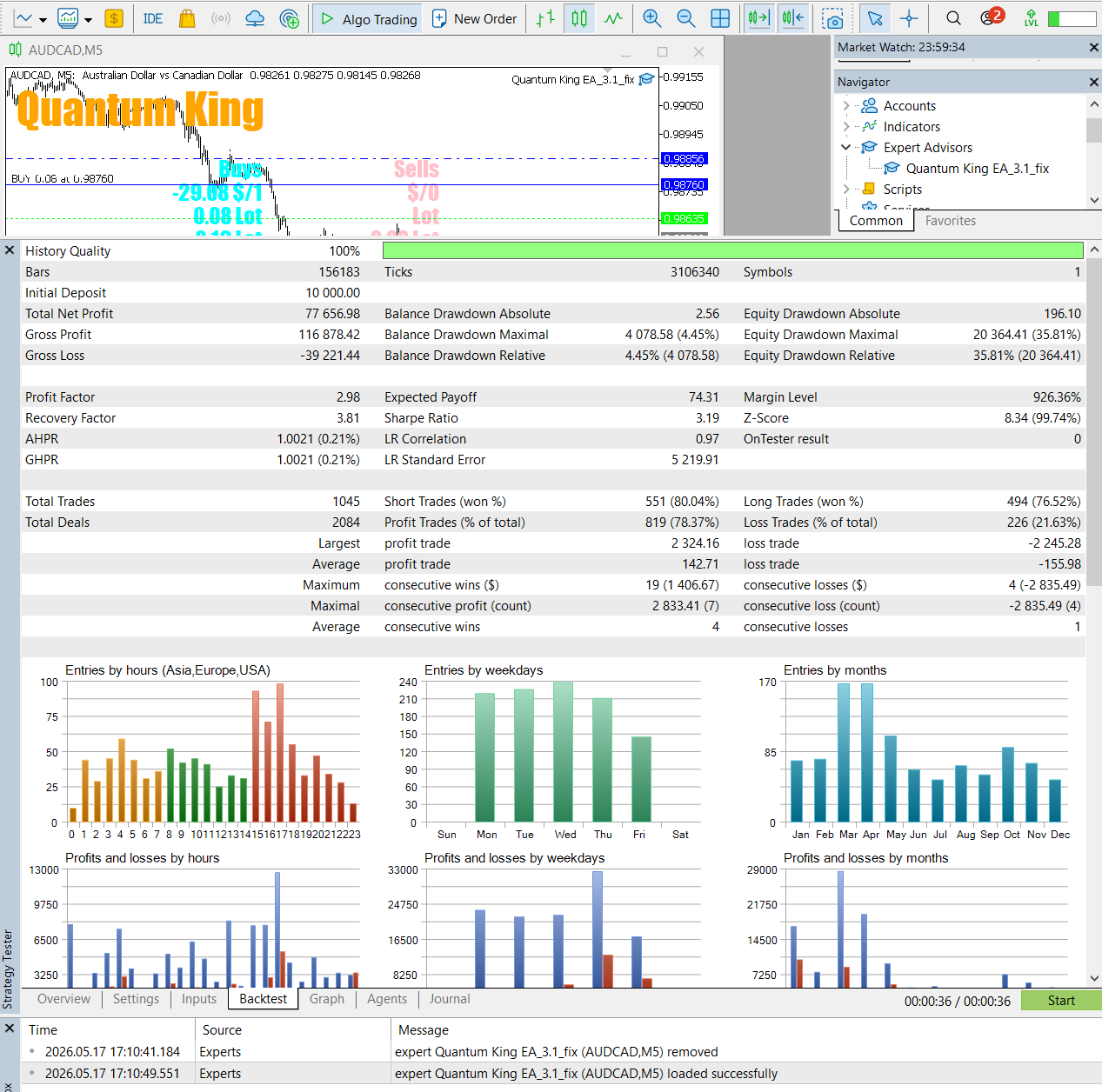
Task: Open the chart type line icon in toolbar
Action: click(23, 18)
